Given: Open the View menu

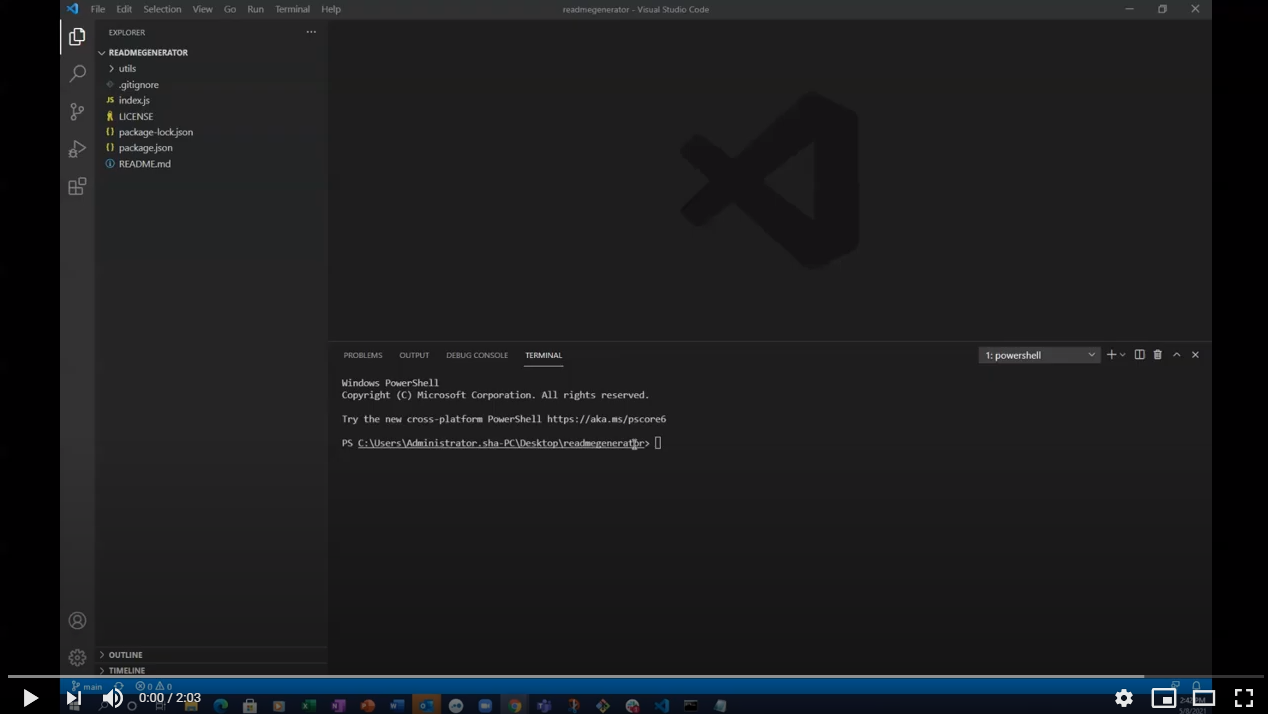Looking at the screenshot, I should click(x=202, y=9).
